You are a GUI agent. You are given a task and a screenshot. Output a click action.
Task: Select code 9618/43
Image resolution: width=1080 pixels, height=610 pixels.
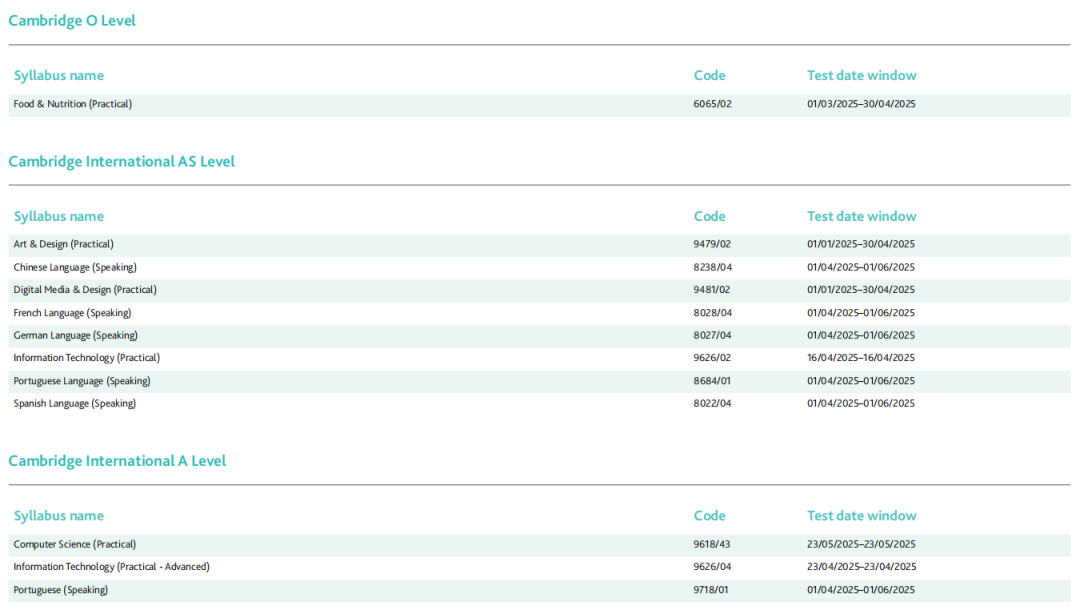(x=712, y=544)
